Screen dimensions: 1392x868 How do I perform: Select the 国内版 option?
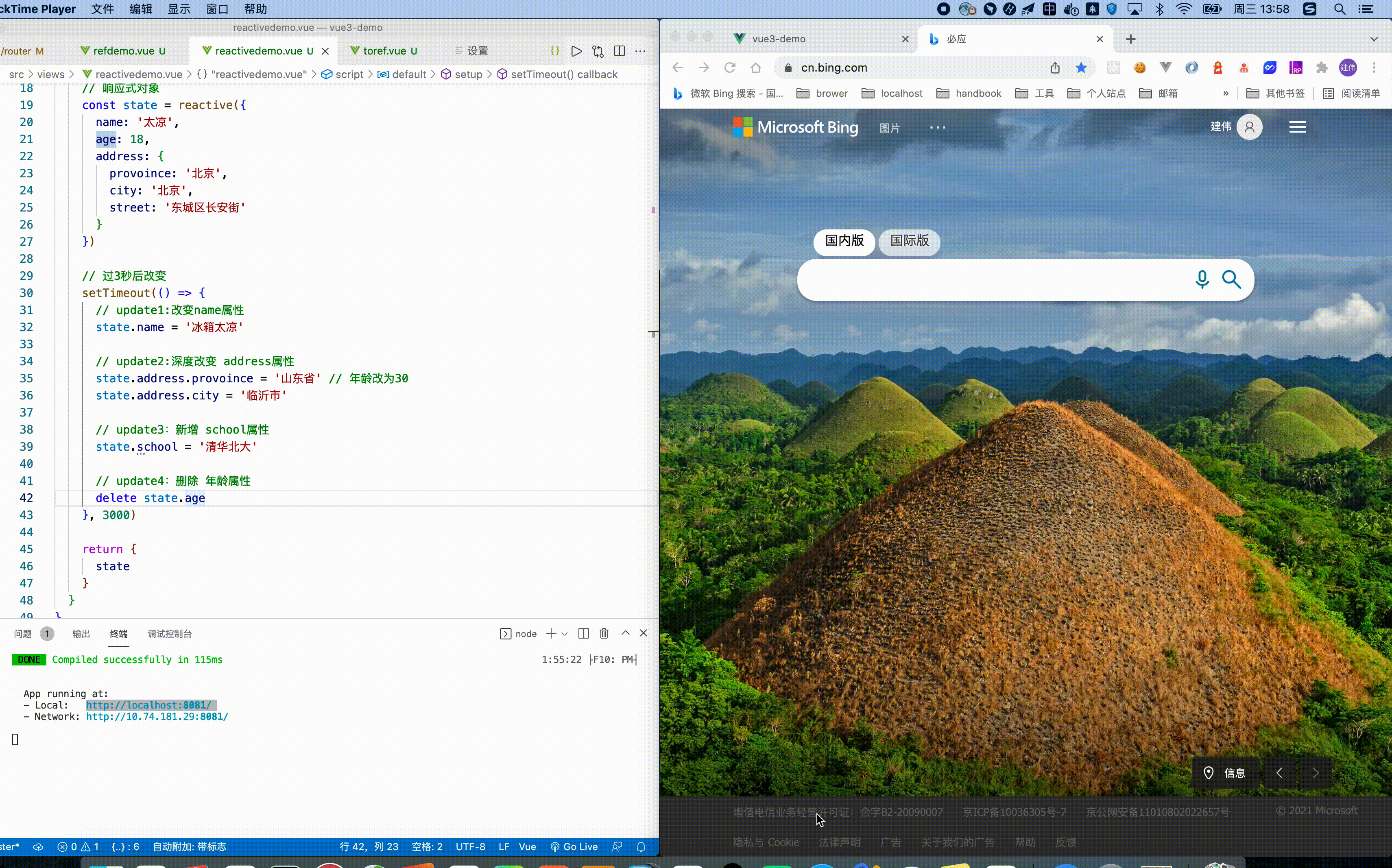click(x=844, y=242)
